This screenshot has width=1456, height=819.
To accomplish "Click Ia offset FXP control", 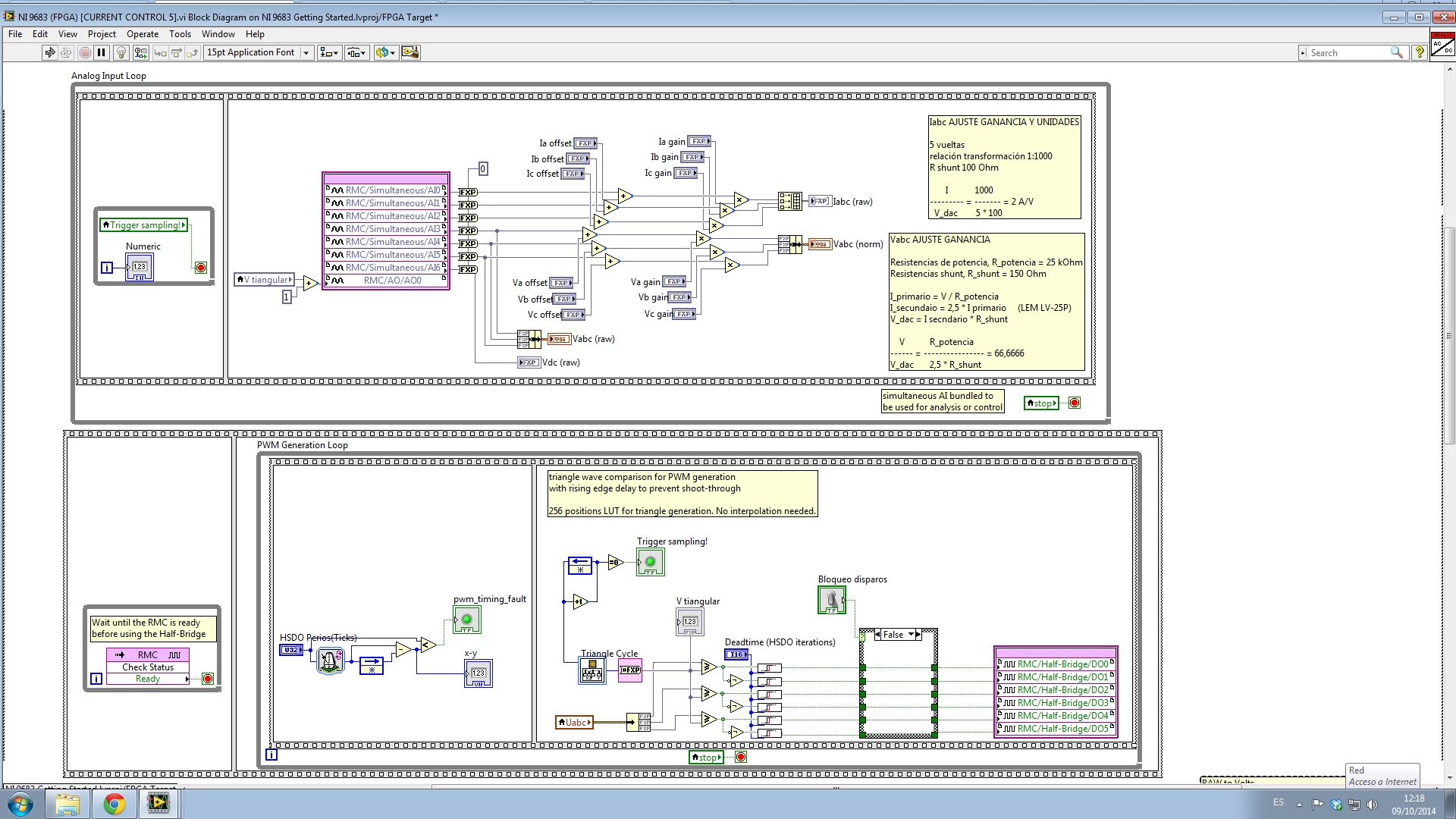I will tap(585, 143).
